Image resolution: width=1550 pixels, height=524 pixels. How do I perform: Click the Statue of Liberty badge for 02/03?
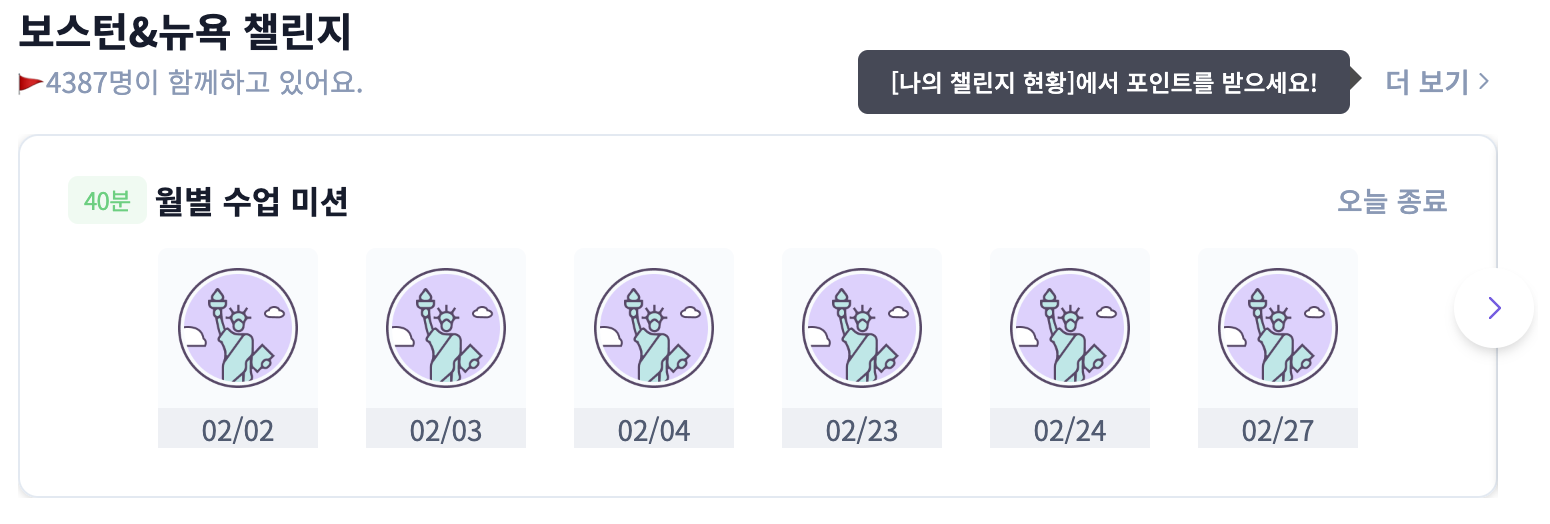pos(446,328)
